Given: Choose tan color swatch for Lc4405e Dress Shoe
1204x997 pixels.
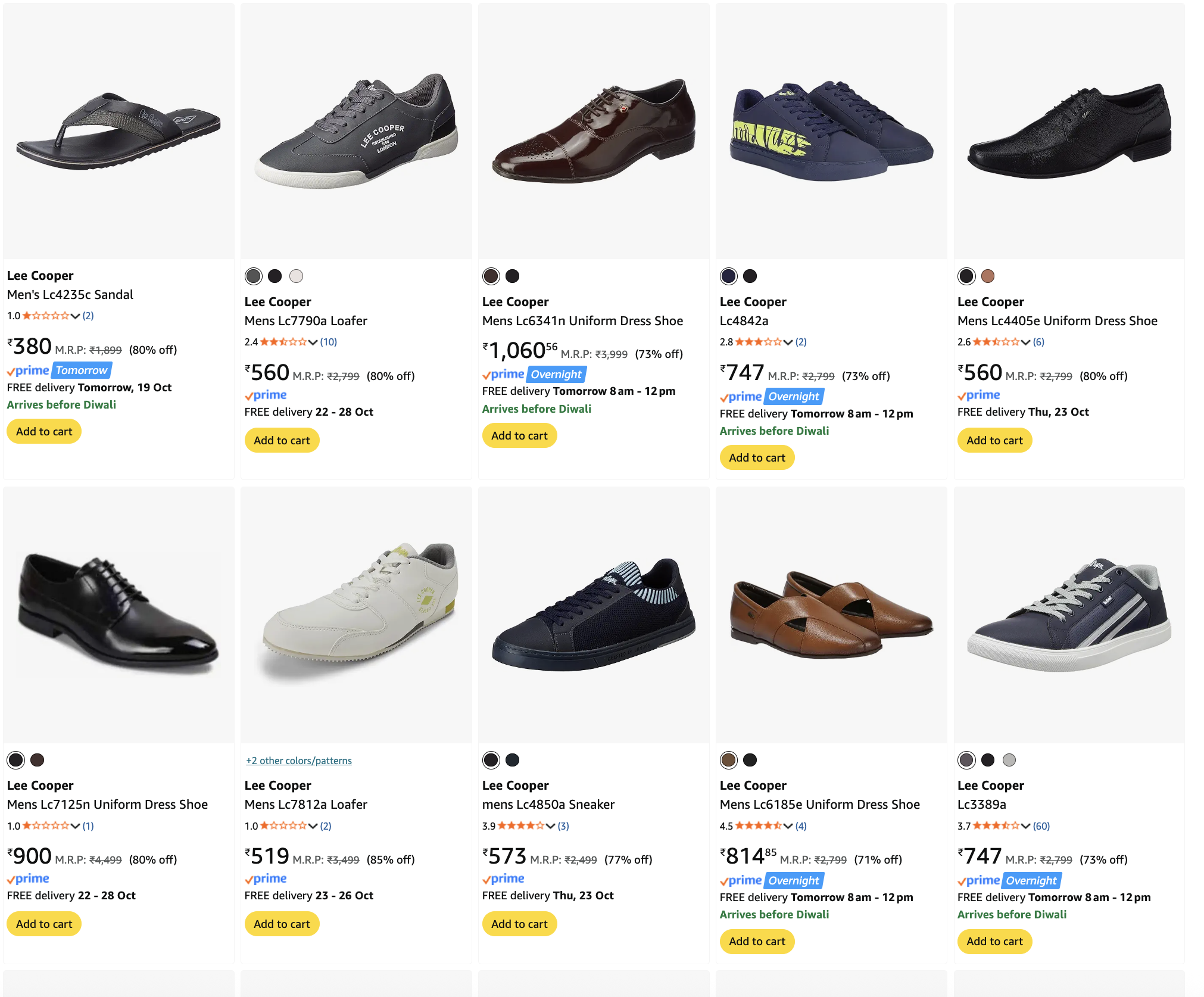Looking at the screenshot, I should click(988, 276).
